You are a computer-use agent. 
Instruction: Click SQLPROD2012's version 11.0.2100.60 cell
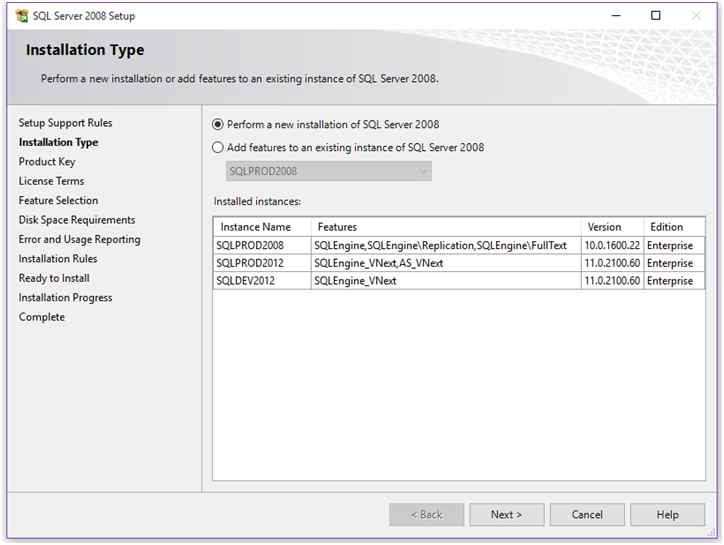click(612, 263)
